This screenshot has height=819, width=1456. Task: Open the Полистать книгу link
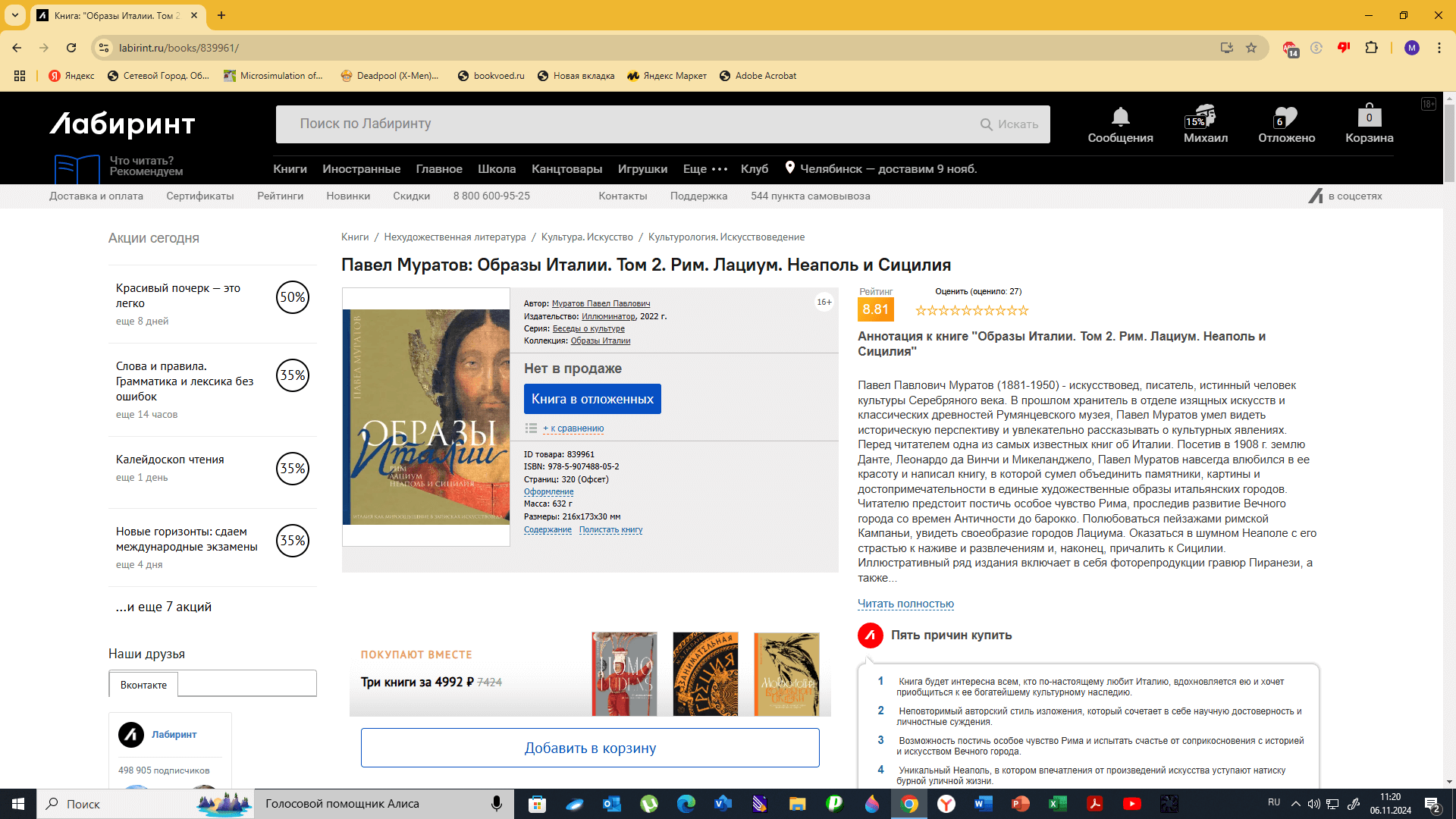[x=610, y=530]
